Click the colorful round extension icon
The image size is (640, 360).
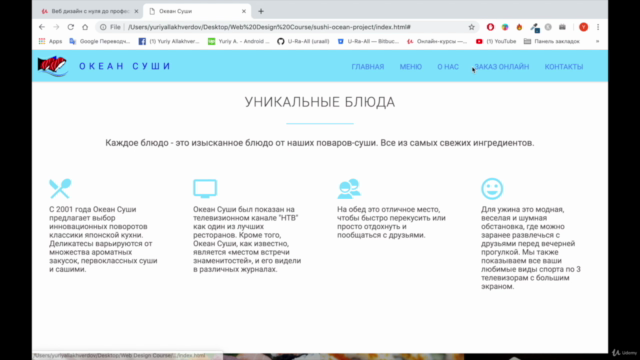point(505,27)
